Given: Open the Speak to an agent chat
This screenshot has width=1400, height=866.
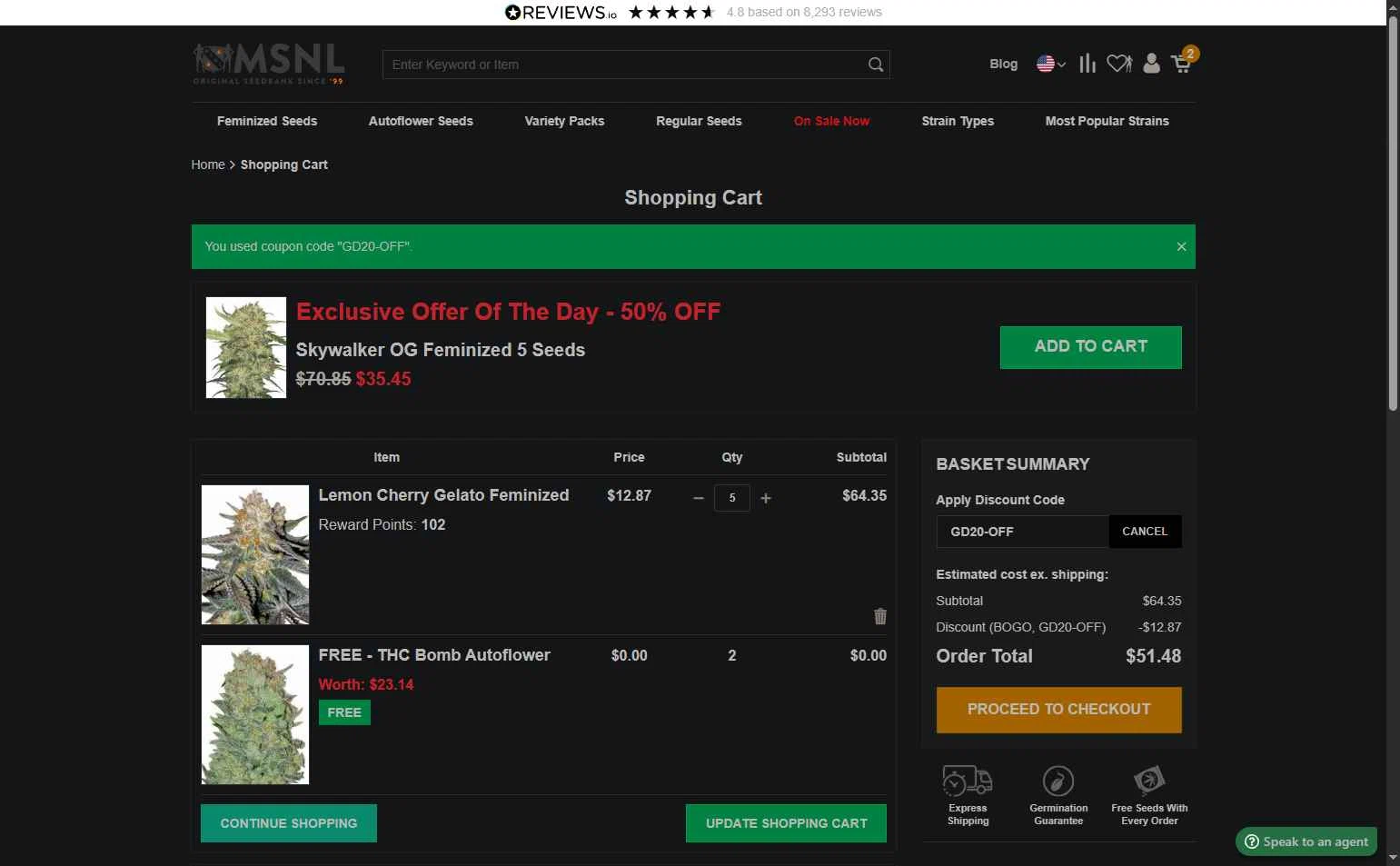Looking at the screenshot, I should coord(1306,841).
